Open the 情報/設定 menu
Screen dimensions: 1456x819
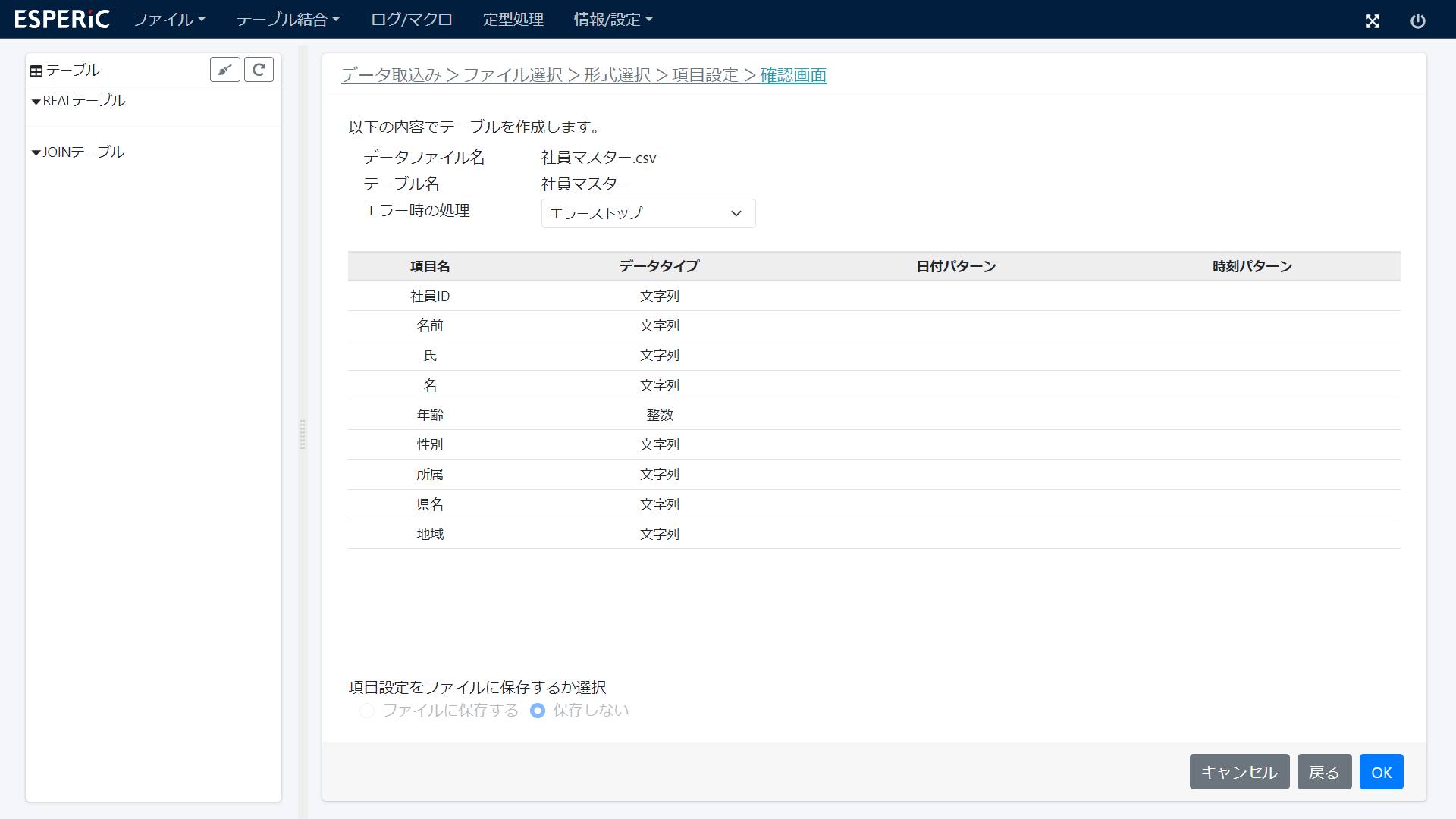point(613,19)
